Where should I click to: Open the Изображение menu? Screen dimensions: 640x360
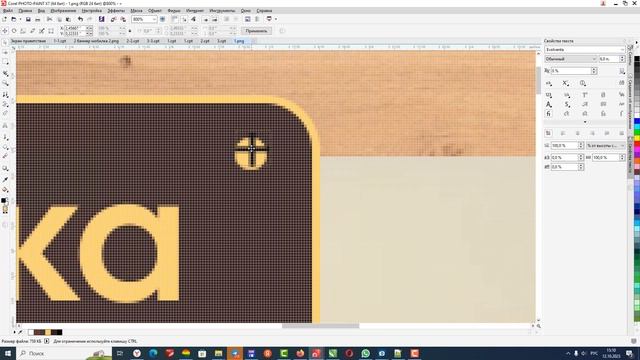(63, 11)
